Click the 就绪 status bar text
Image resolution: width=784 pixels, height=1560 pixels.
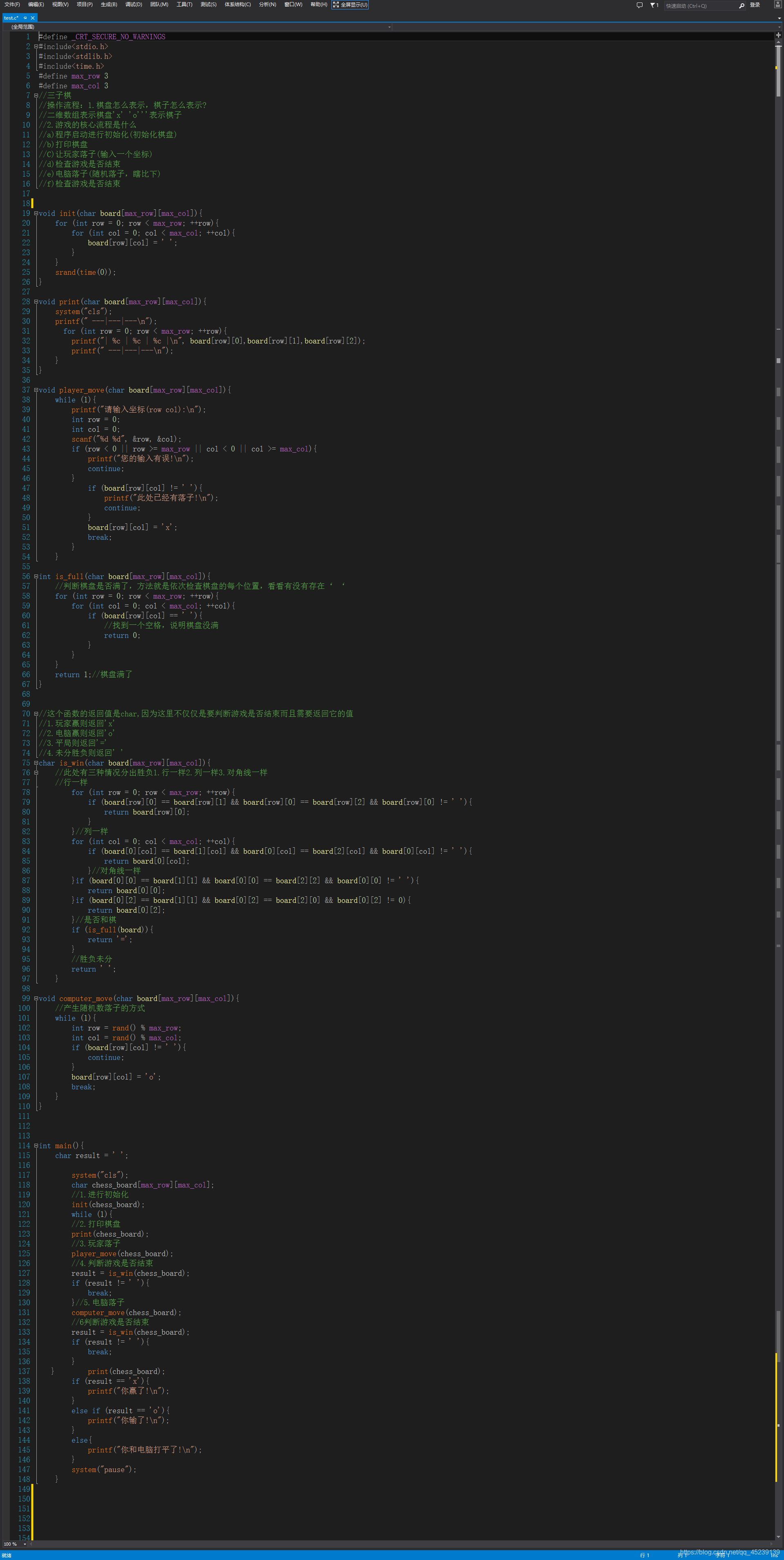7,1555
